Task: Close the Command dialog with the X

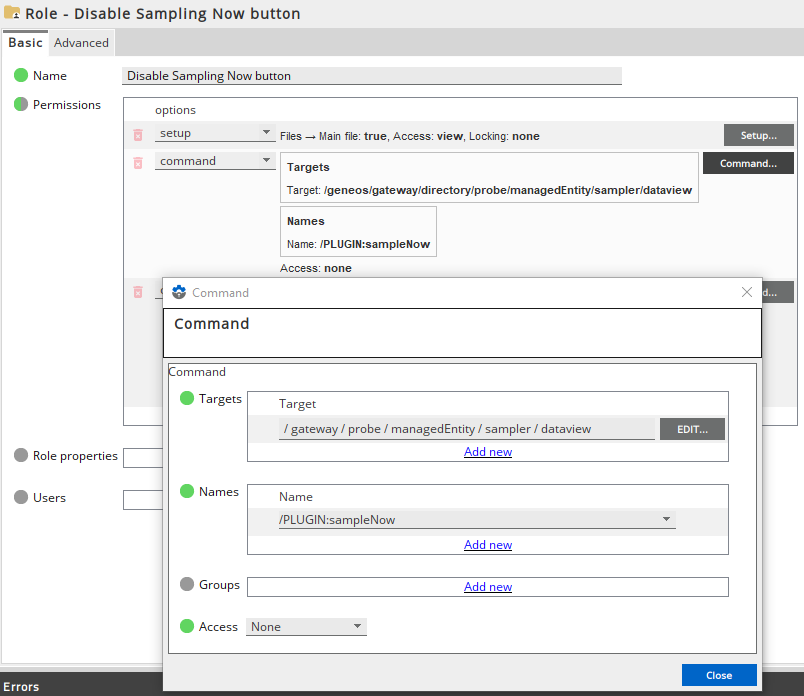Action: [747, 292]
